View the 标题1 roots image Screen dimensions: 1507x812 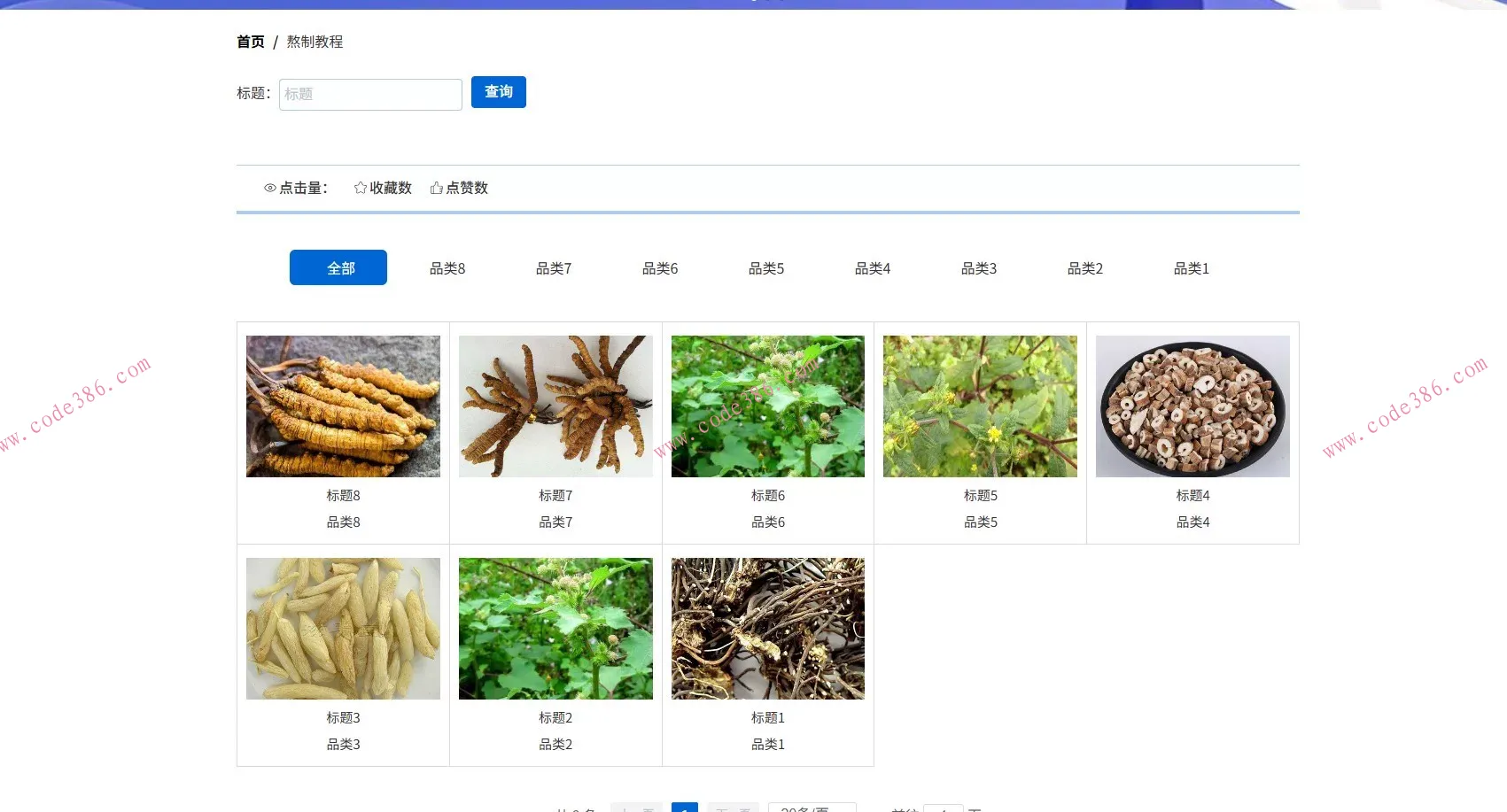click(x=767, y=628)
